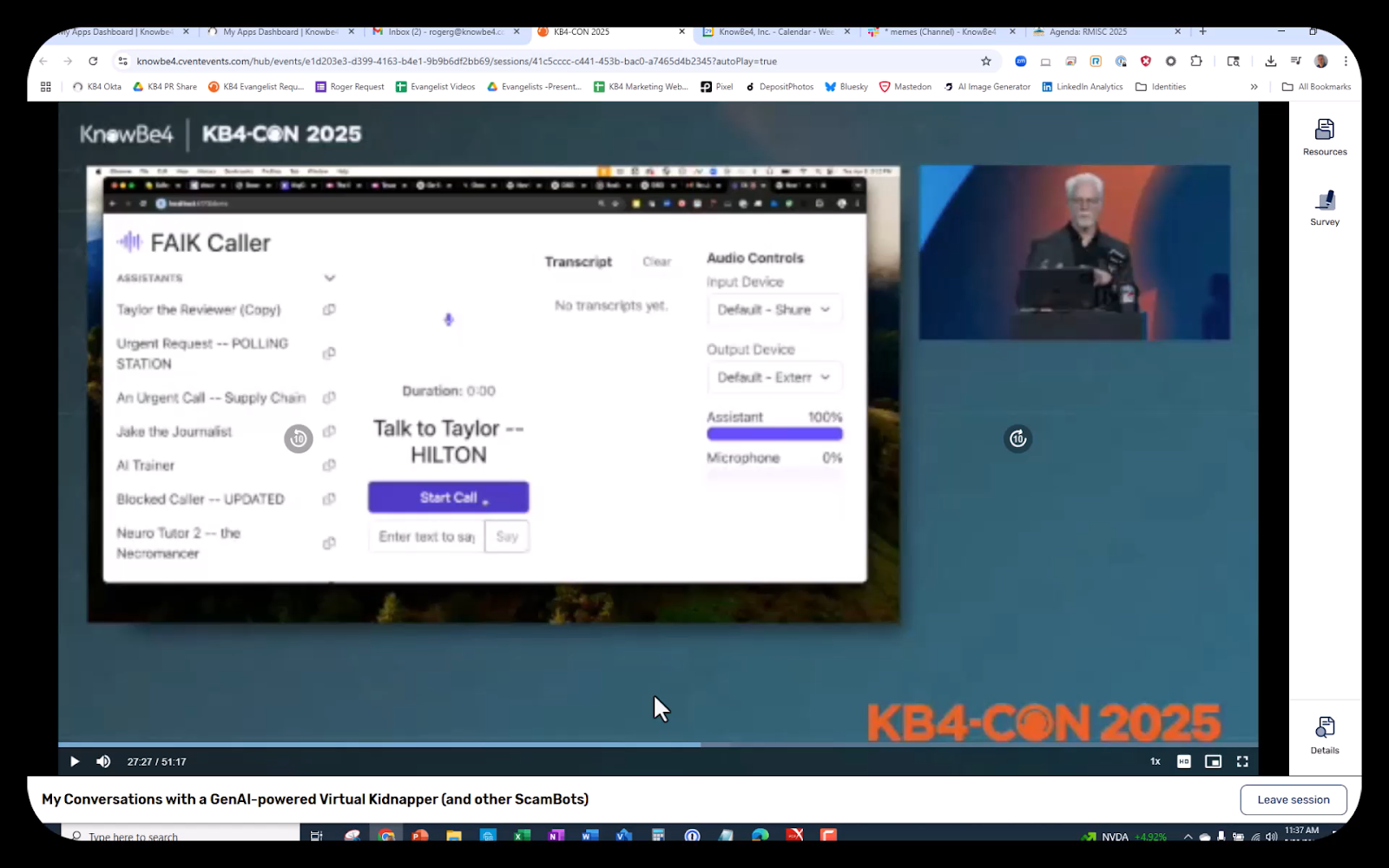Bookmark this page with the star

[986, 61]
